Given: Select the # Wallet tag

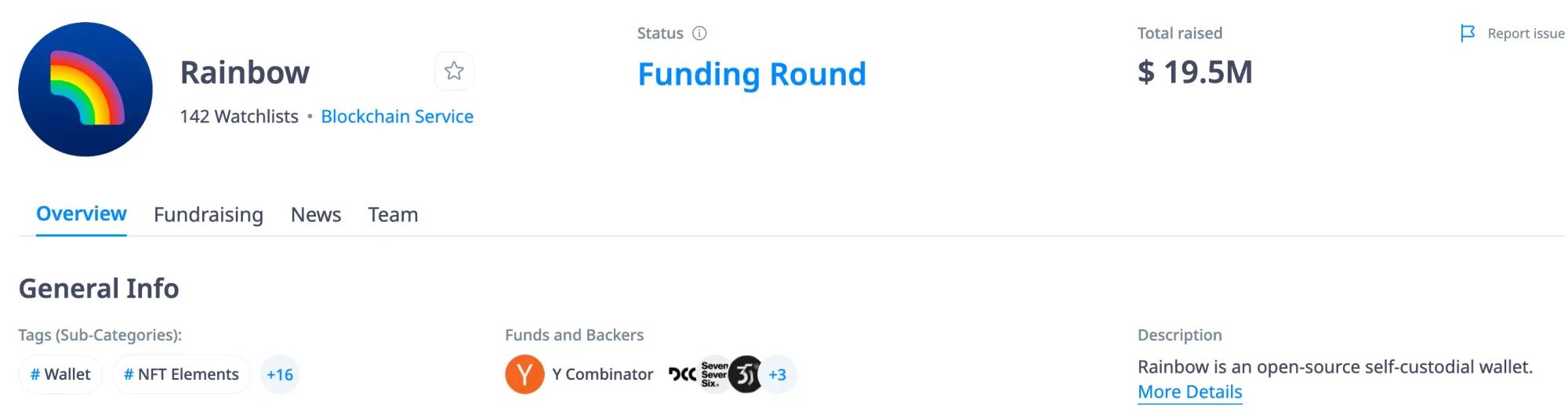Looking at the screenshot, I should pos(60,374).
